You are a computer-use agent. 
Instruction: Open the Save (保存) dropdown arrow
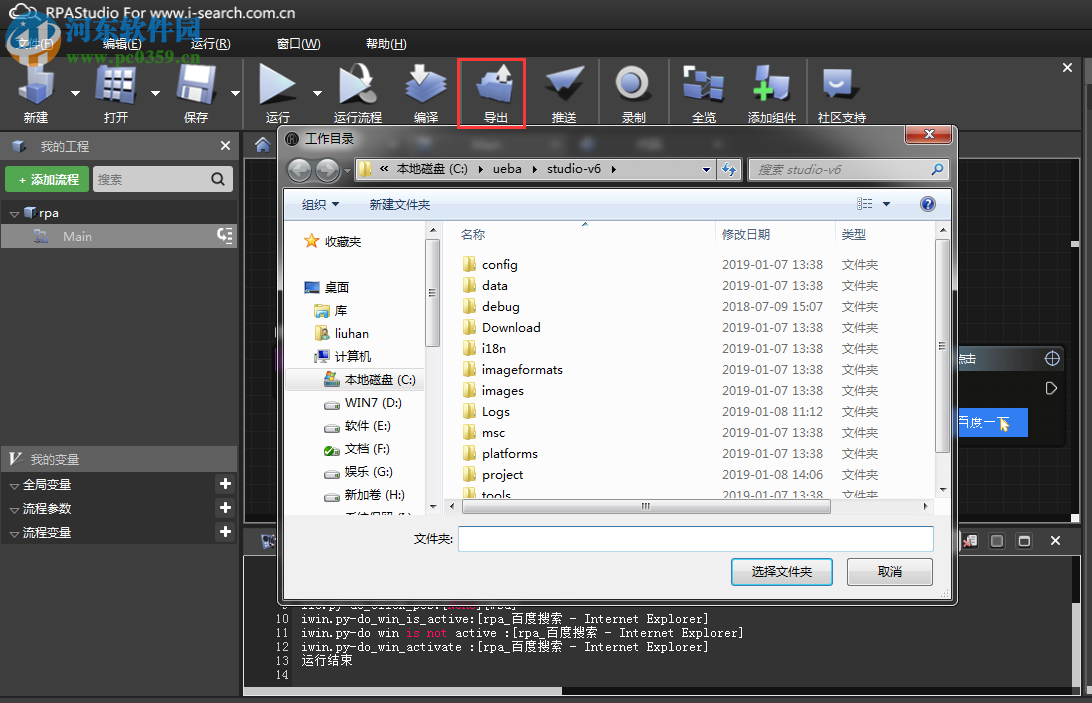pos(235,93)
